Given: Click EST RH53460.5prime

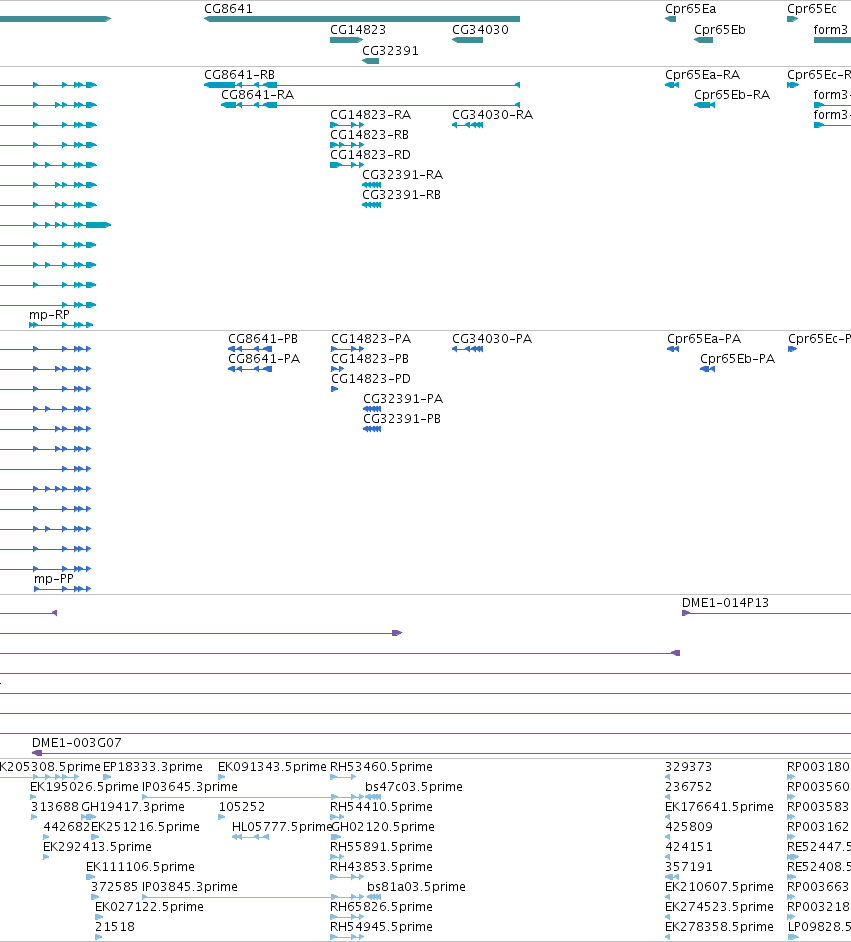Looking at the screenshot, I should click(x=381, y=767).
